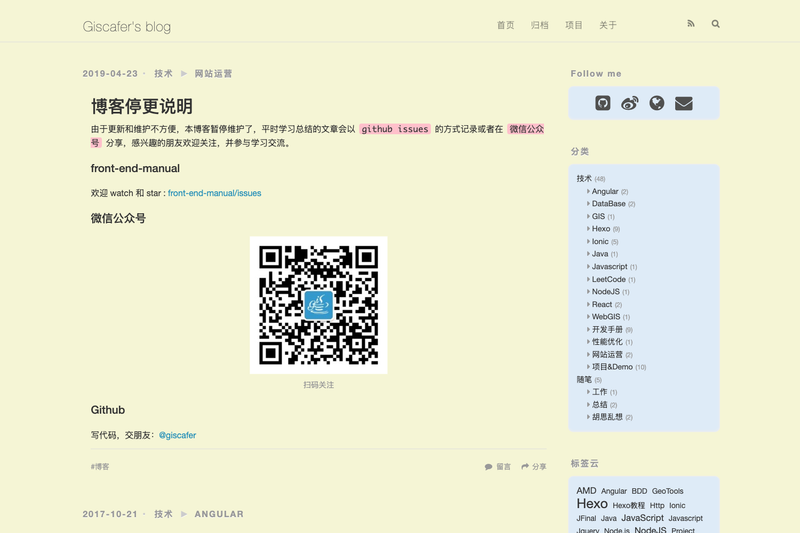Select AMD tag in tag cloud
Image resolution: width=800 pixels, height=533 pixels.
tap(586, 490)
